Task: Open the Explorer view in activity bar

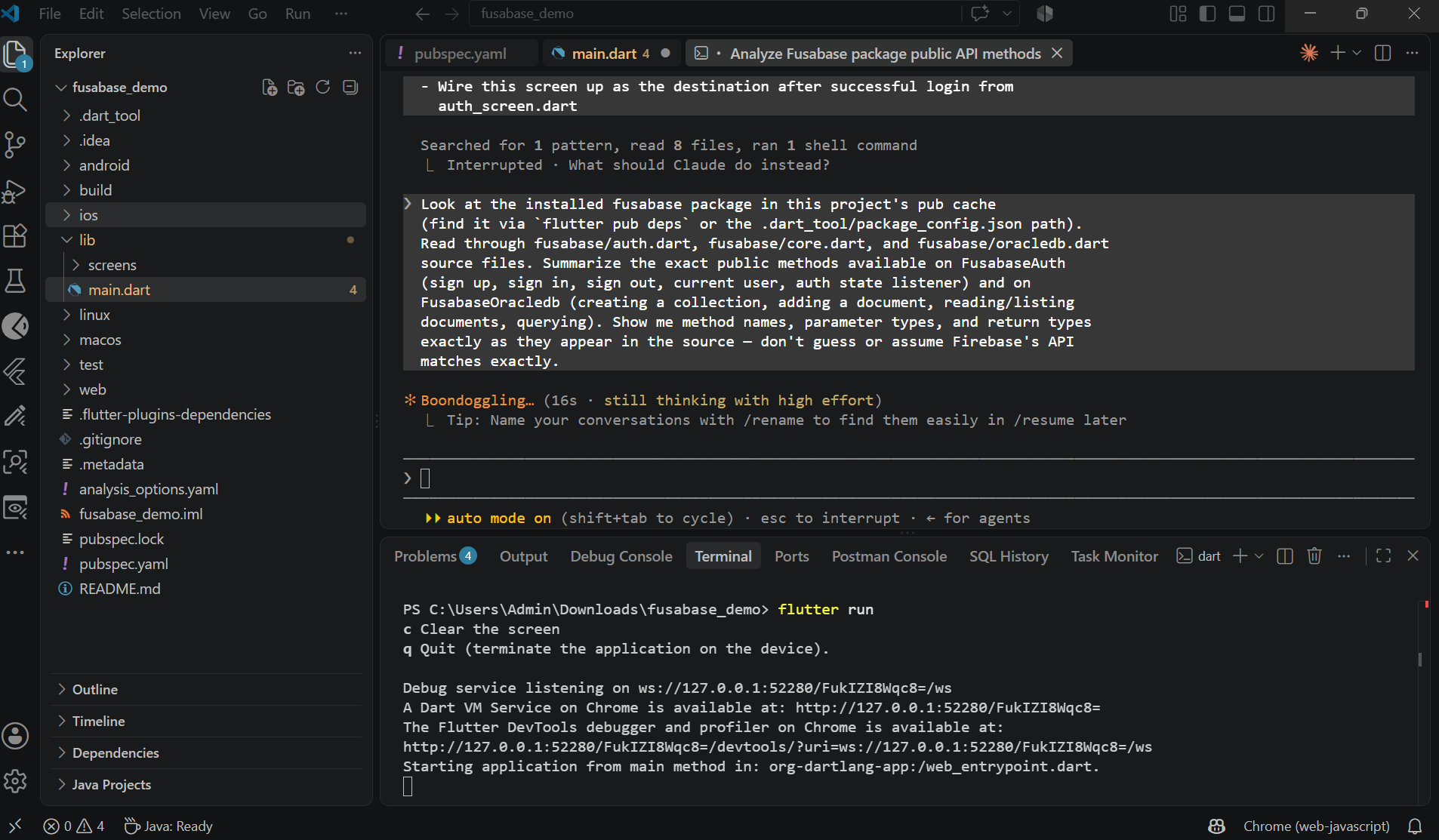Action: 16,54
